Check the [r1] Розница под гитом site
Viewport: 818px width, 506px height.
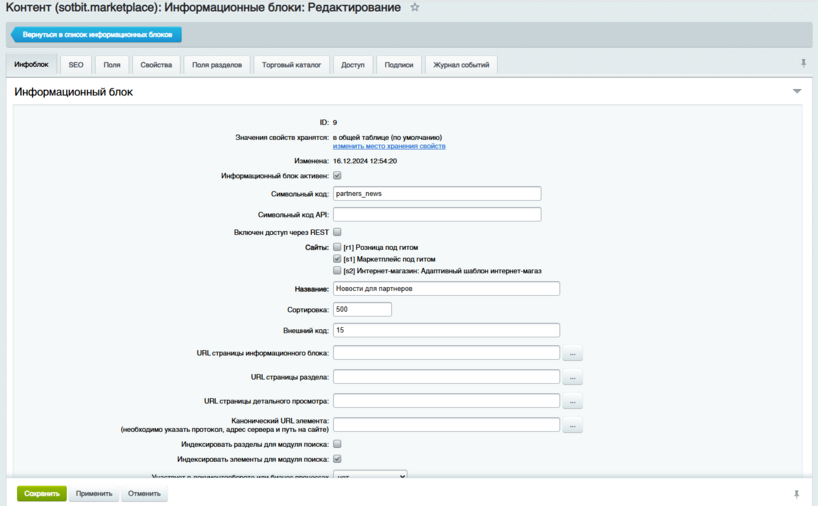[337, 247]
